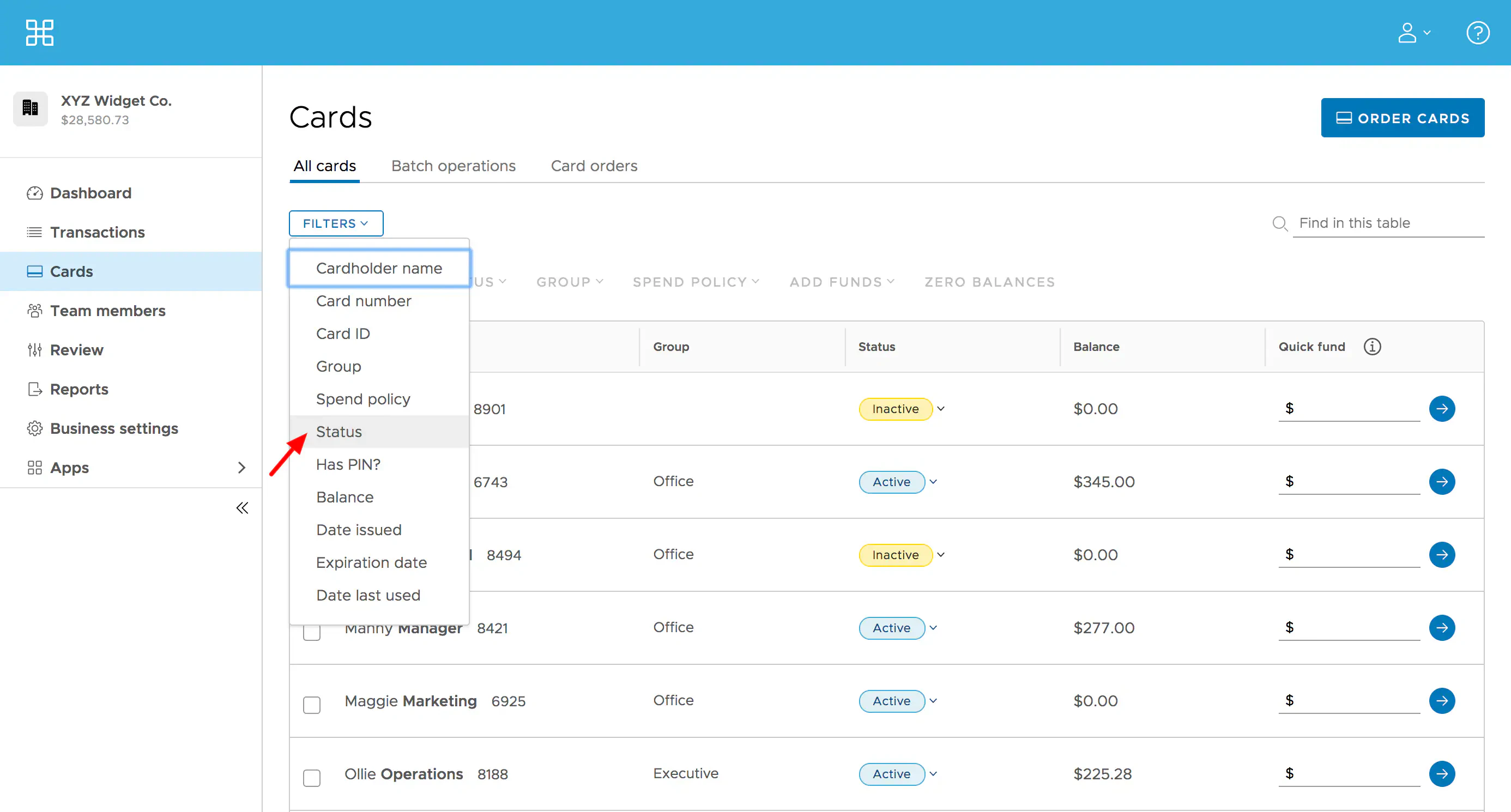The height and width of the screenshot is (812, 1511).
Task: Open the help question mark icon
Action: pos(1477,32)
